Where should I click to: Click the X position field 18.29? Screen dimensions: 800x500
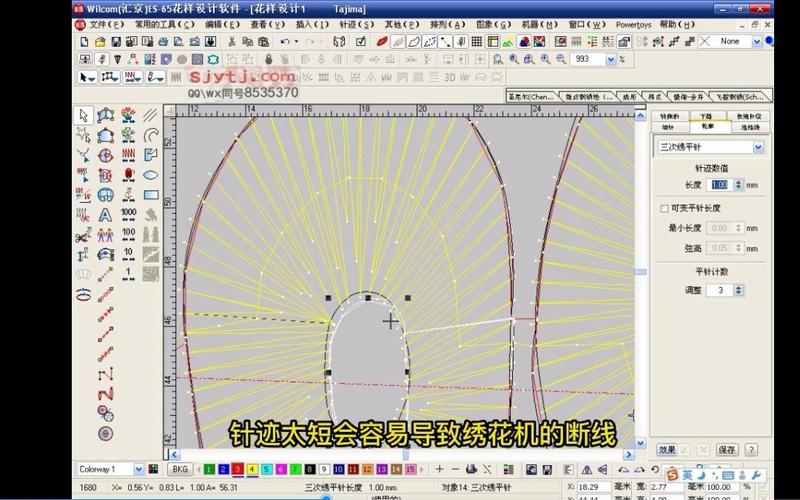[x=594, y=487]
